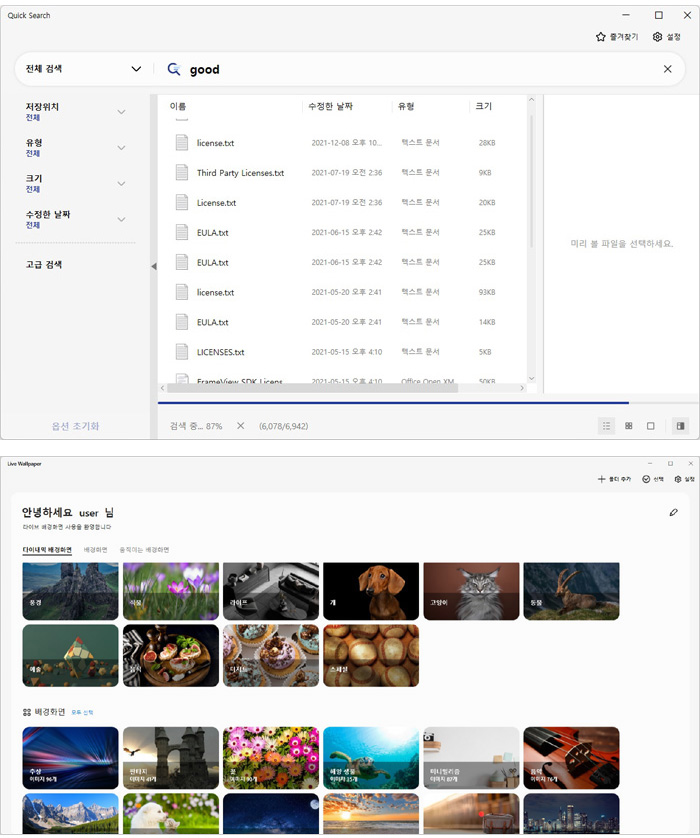The height and width of the screenshot is (838, 700).
Task: Switch results to detailed list view
Action: [x=606, y=426]
